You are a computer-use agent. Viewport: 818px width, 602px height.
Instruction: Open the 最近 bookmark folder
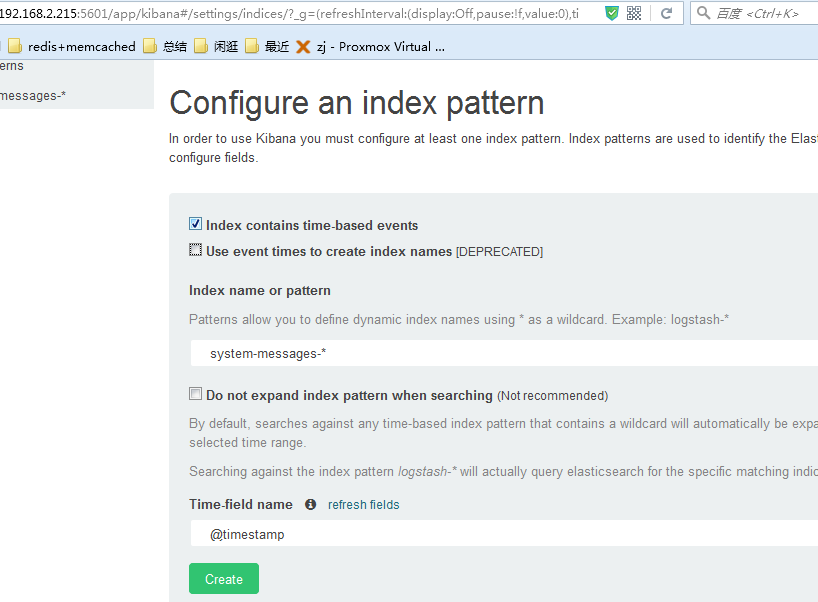tap(267, 46)
